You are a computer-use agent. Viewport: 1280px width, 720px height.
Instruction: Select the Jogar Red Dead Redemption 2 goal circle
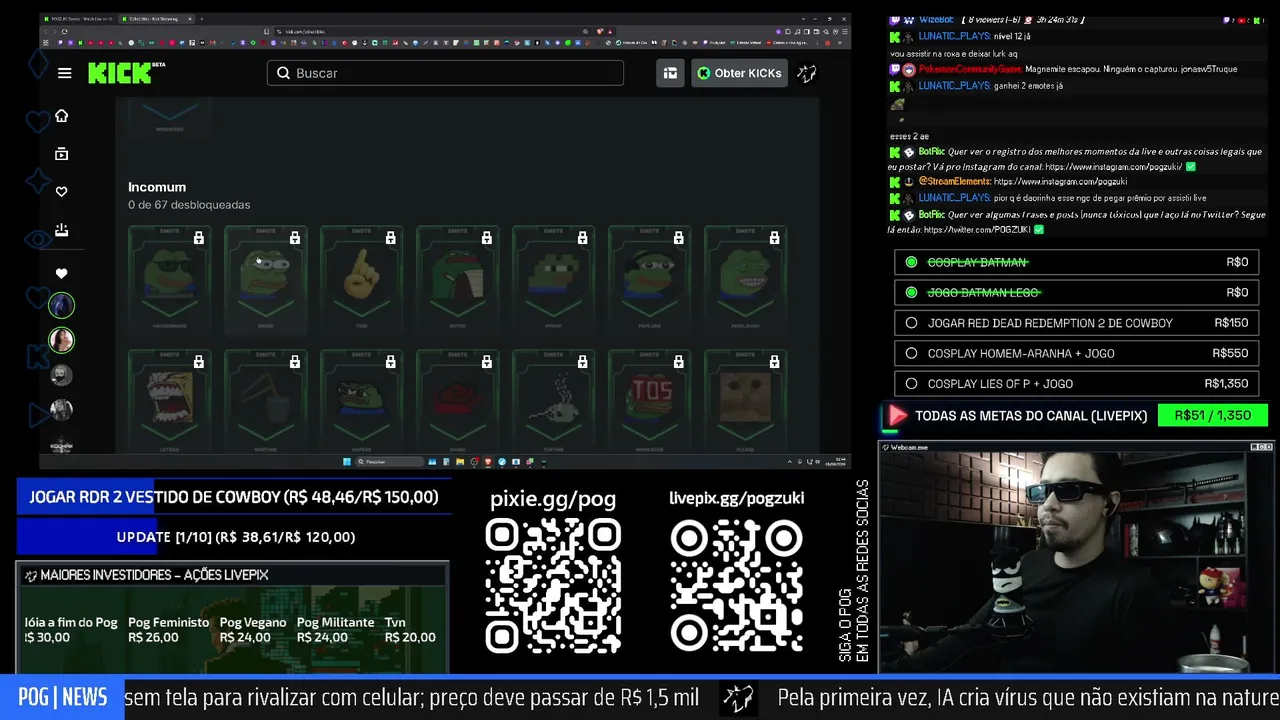911,323
